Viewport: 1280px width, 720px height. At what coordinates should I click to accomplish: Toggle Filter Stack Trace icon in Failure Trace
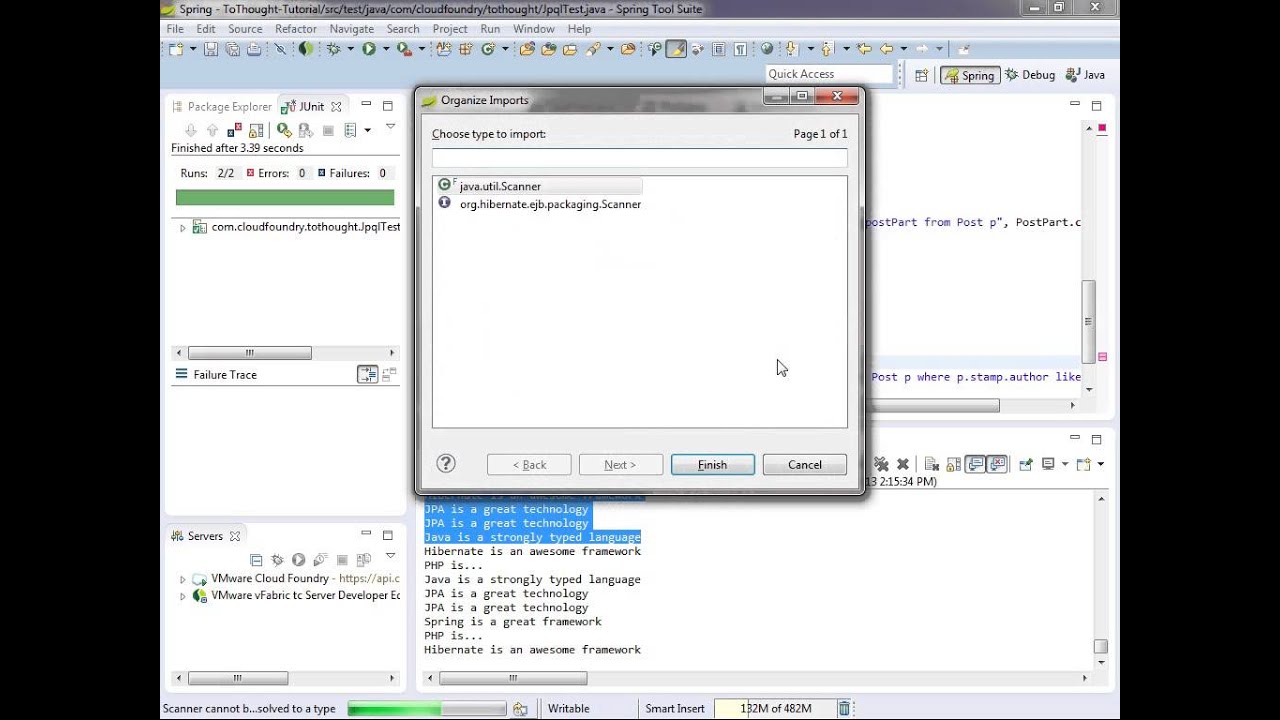pyautogui.click(x=367, y=374)
